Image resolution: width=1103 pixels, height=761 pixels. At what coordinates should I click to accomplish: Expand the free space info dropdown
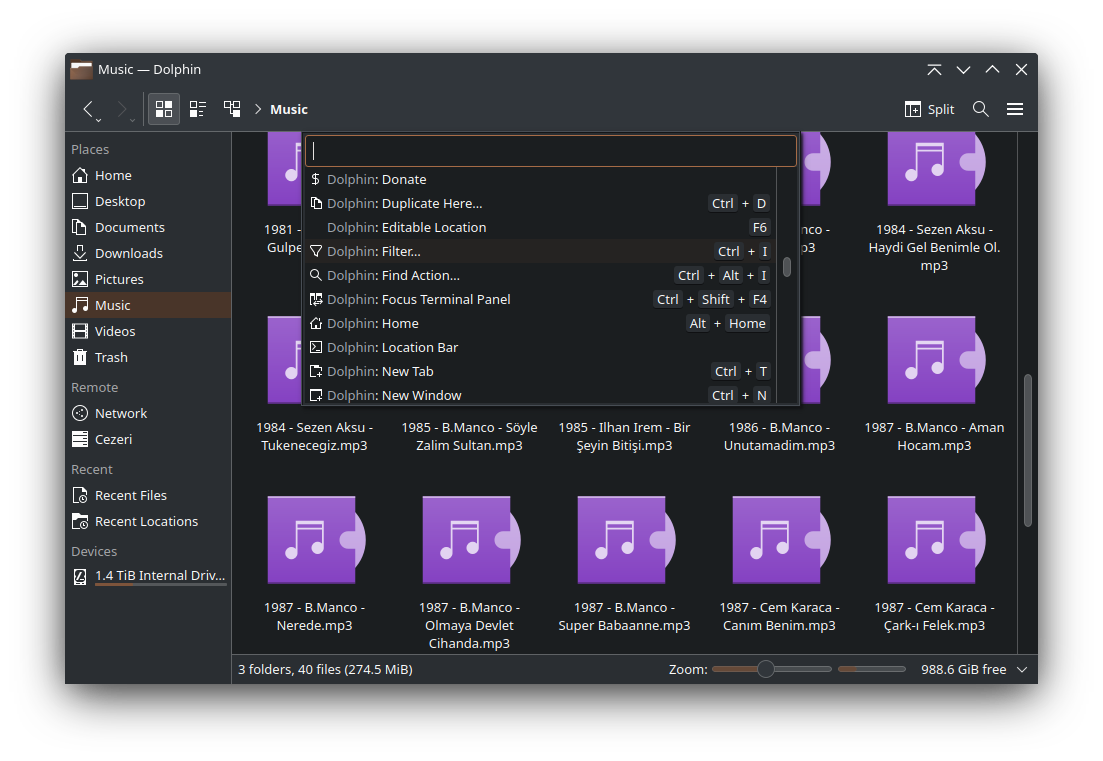(1022, 669)
